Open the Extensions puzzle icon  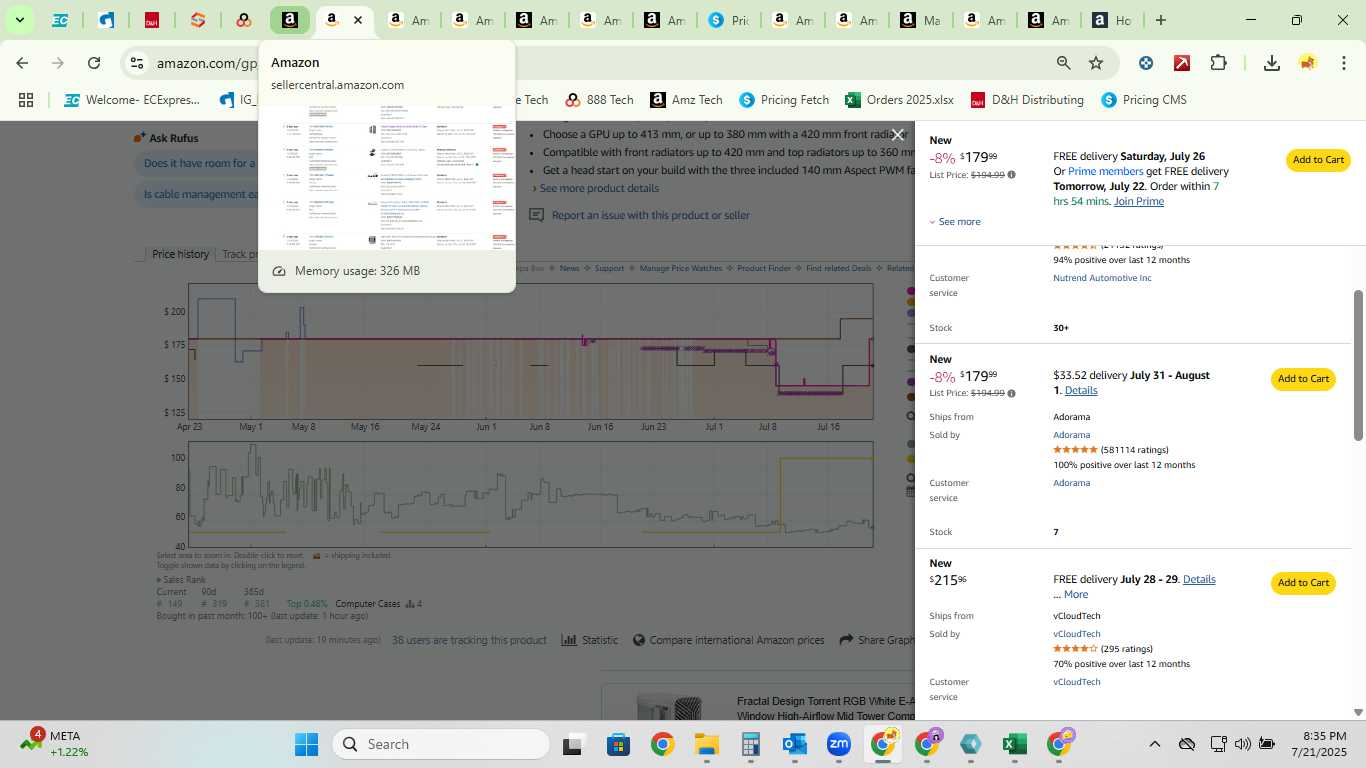[1218, 63]
